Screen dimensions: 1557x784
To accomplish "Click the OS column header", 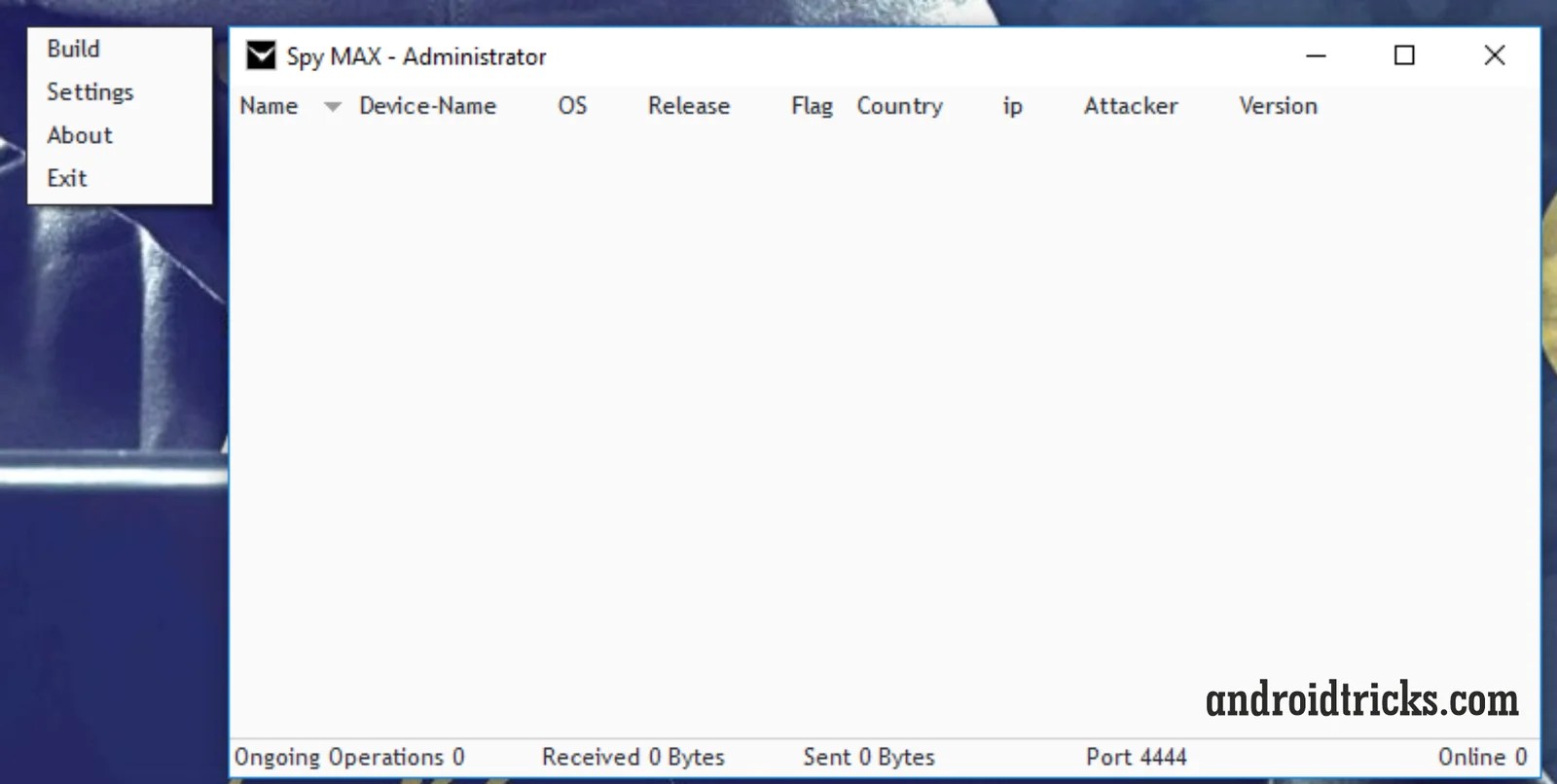I will coord(572,106).
